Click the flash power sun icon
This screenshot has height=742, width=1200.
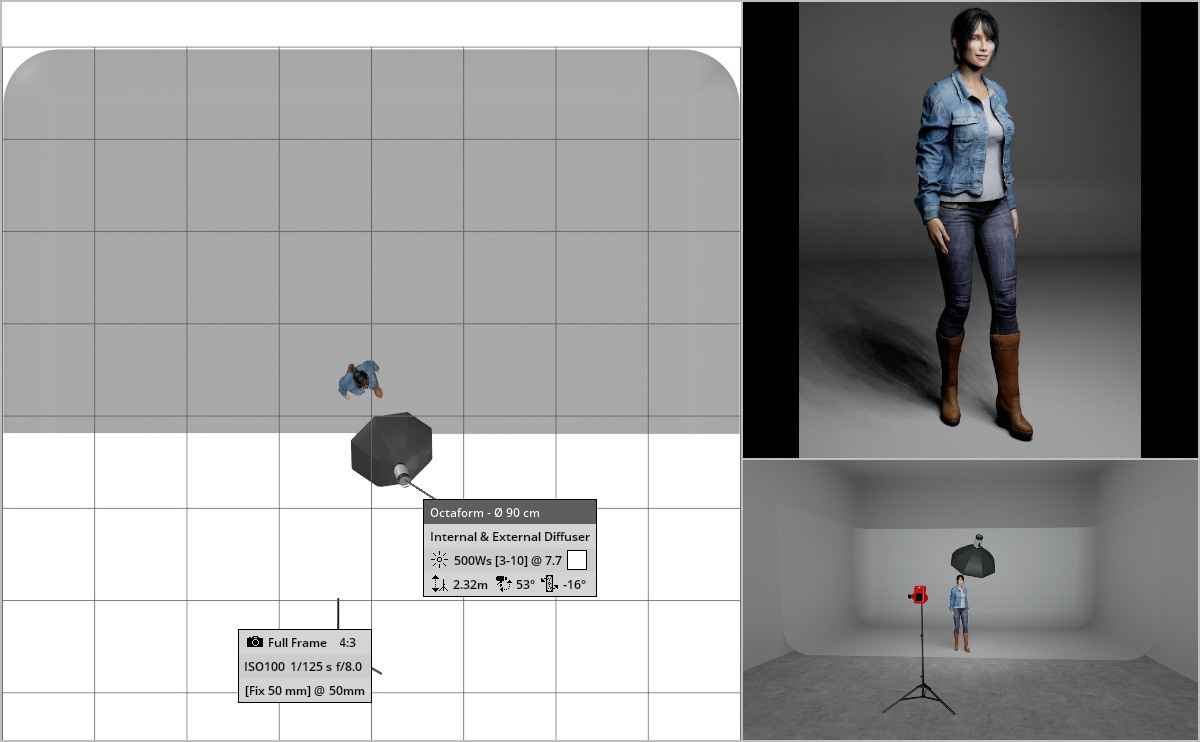coord(439,561)
